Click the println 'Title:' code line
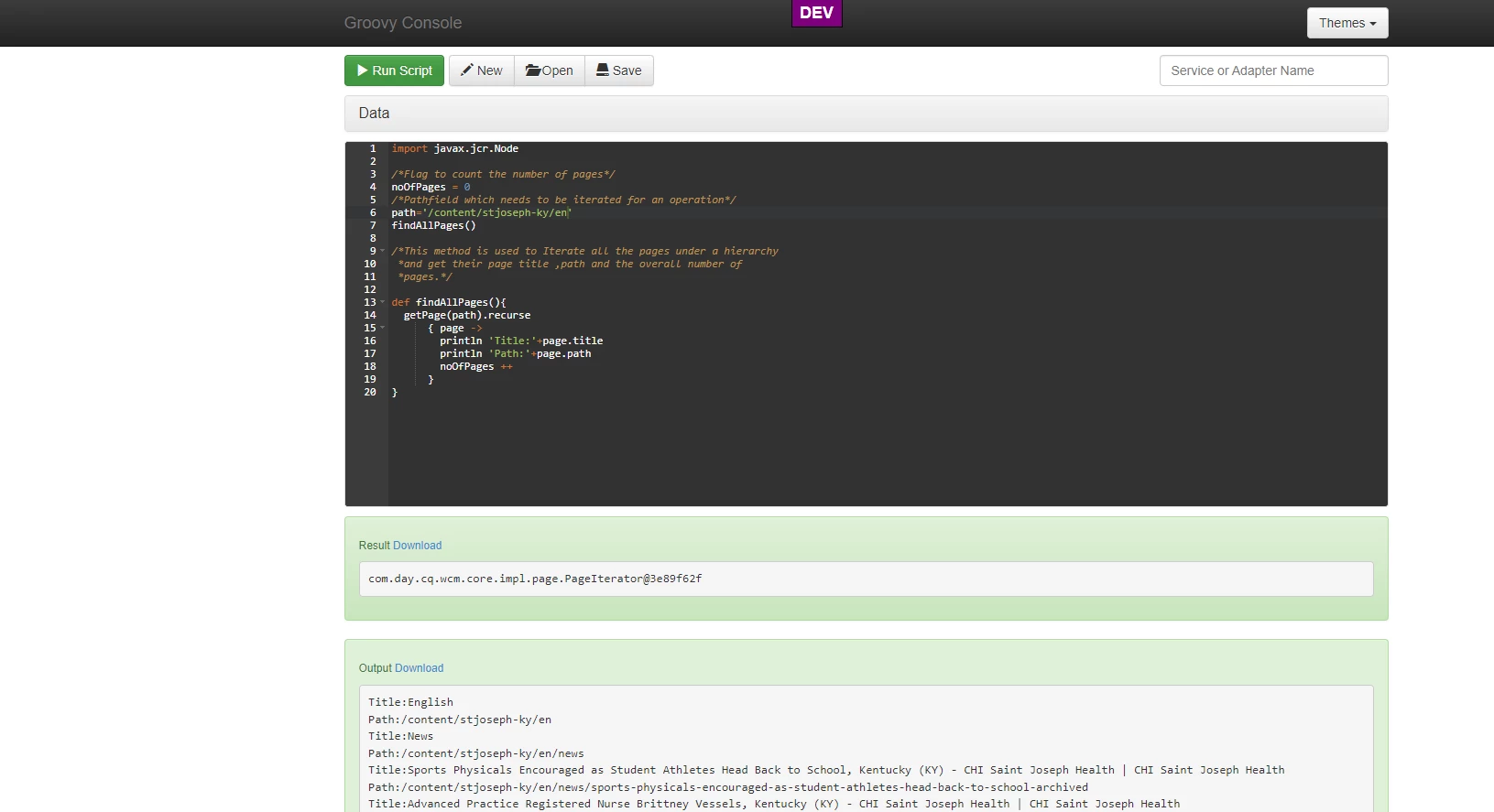 pos(521,341)
